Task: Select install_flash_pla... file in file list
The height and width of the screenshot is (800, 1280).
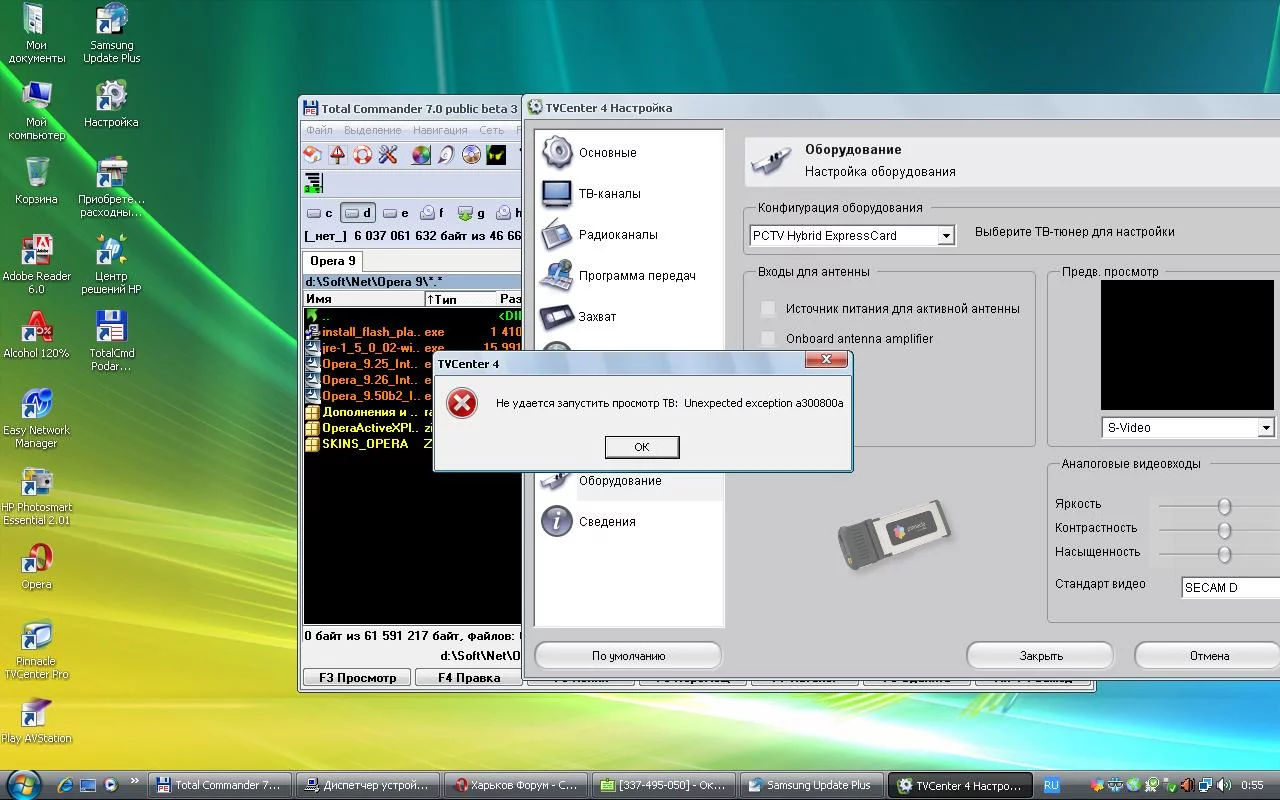Action: (412, 332)
